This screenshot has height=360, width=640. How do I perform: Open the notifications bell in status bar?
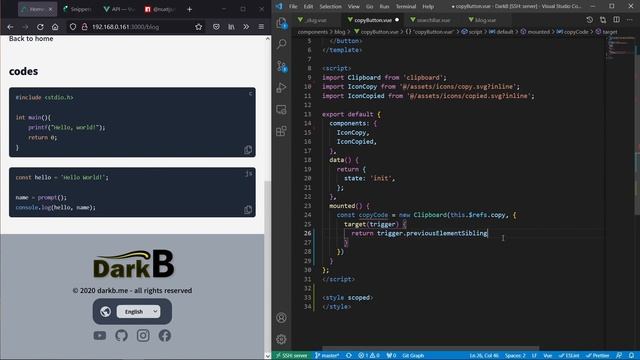[632, 356]
